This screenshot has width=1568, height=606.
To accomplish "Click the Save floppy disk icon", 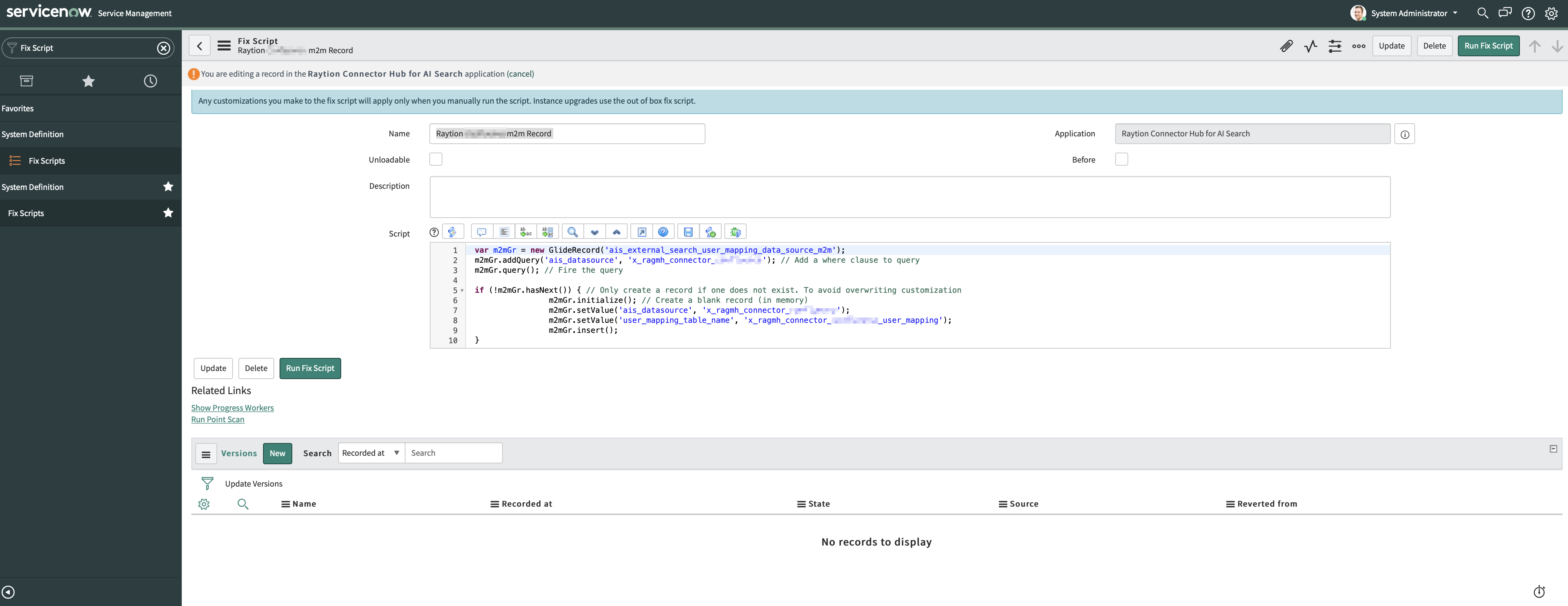I will 688,232.
